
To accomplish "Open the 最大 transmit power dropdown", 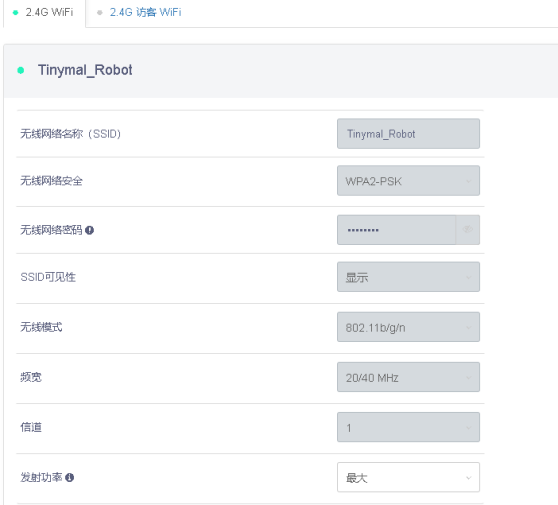I will tap(408, 477).
